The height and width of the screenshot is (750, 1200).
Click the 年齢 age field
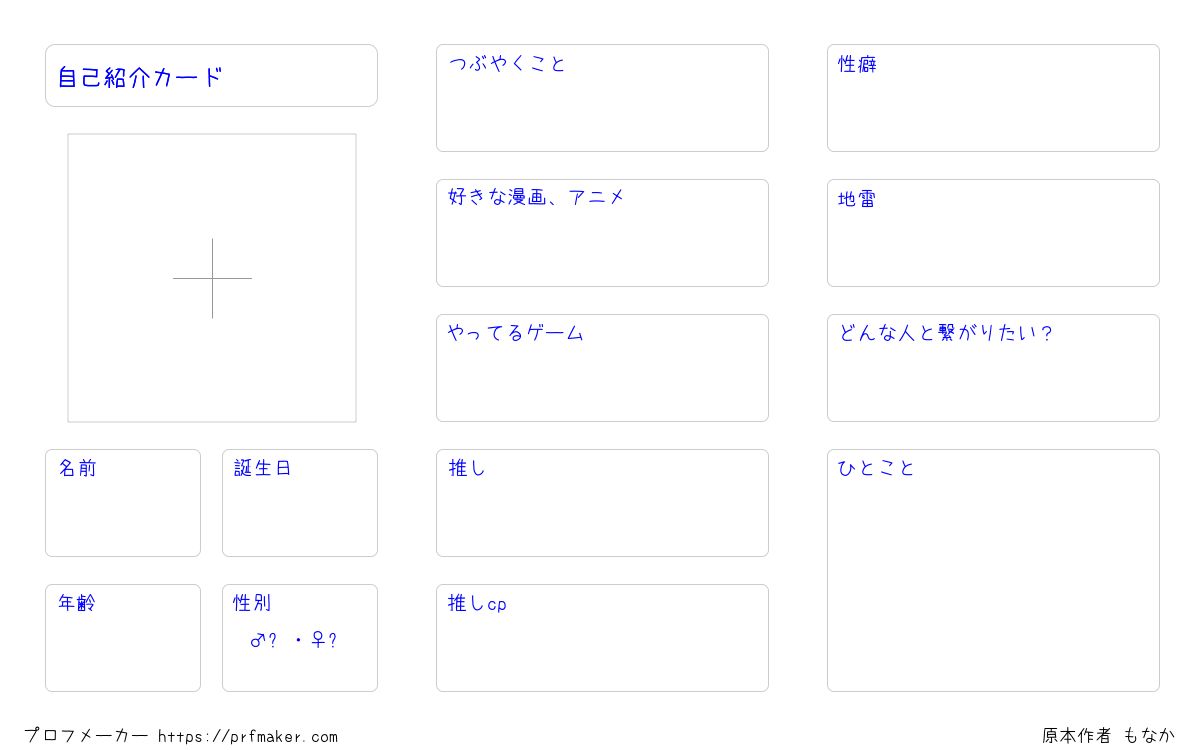click(x=123, y=638)
